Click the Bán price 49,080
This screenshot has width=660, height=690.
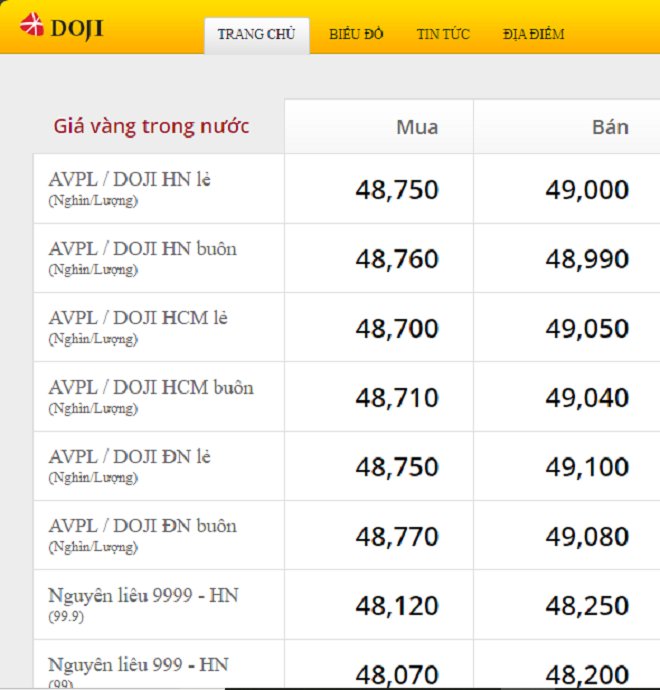[587, 536]
